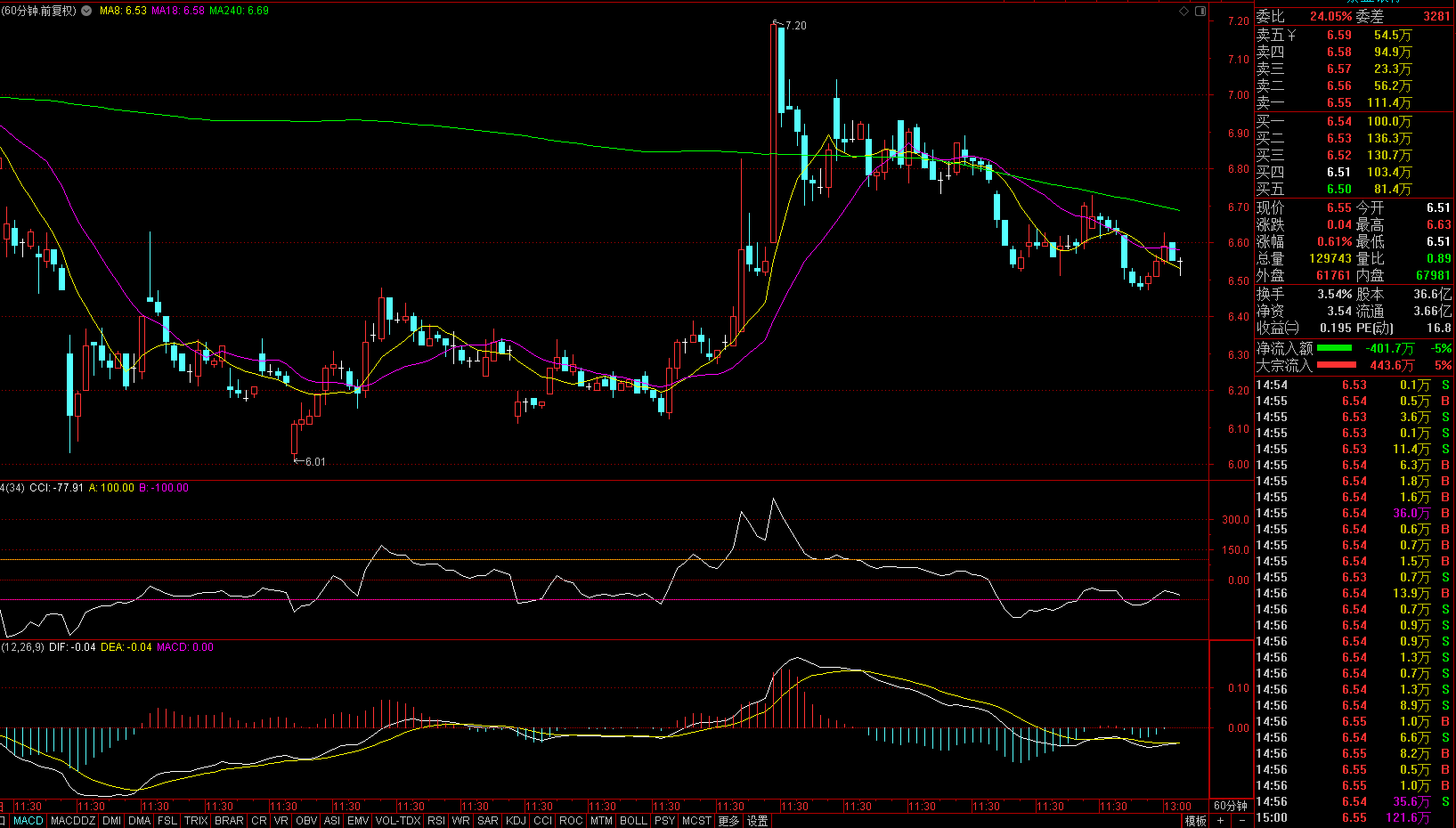Image resolution: width=1456 pixels, height=828 pixels.
Task: Click 更多 for more indicators
Action: [728, 821]
